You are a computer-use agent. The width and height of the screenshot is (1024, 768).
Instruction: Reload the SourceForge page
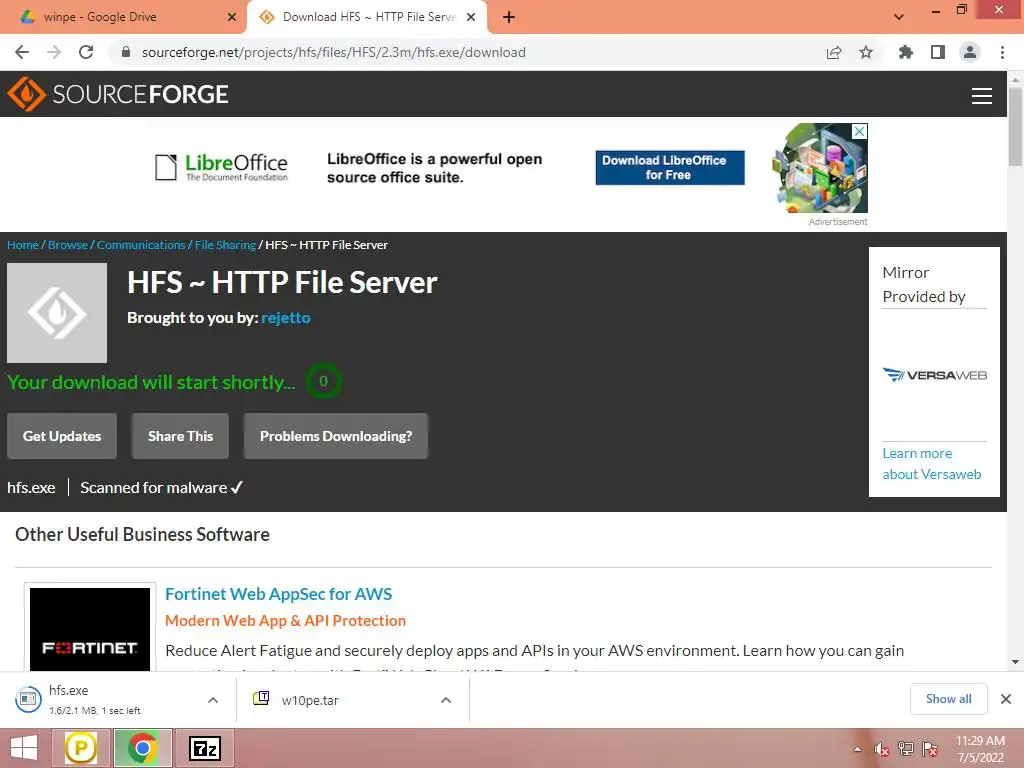[86, 52]
